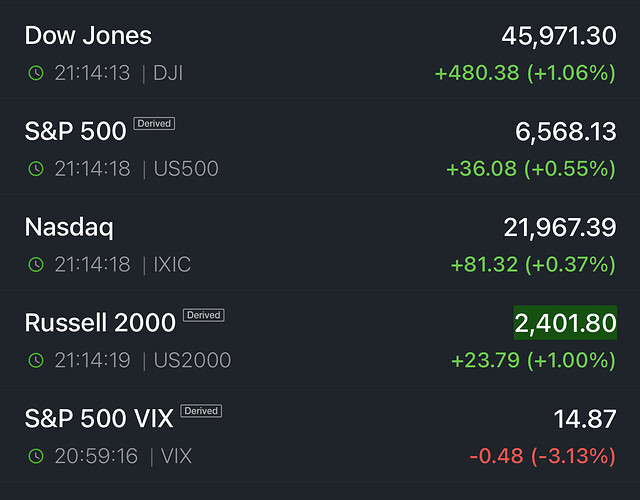Select the Russell 2000 index name
640x500 pixels.
point(100,323)
